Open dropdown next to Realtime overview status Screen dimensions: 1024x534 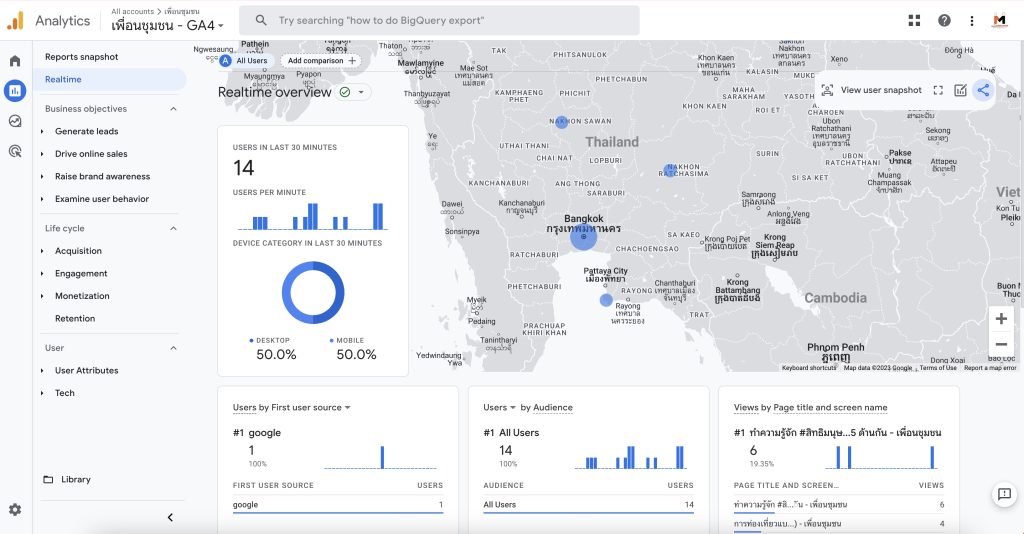pyautogui.click(x=361, y=92)
